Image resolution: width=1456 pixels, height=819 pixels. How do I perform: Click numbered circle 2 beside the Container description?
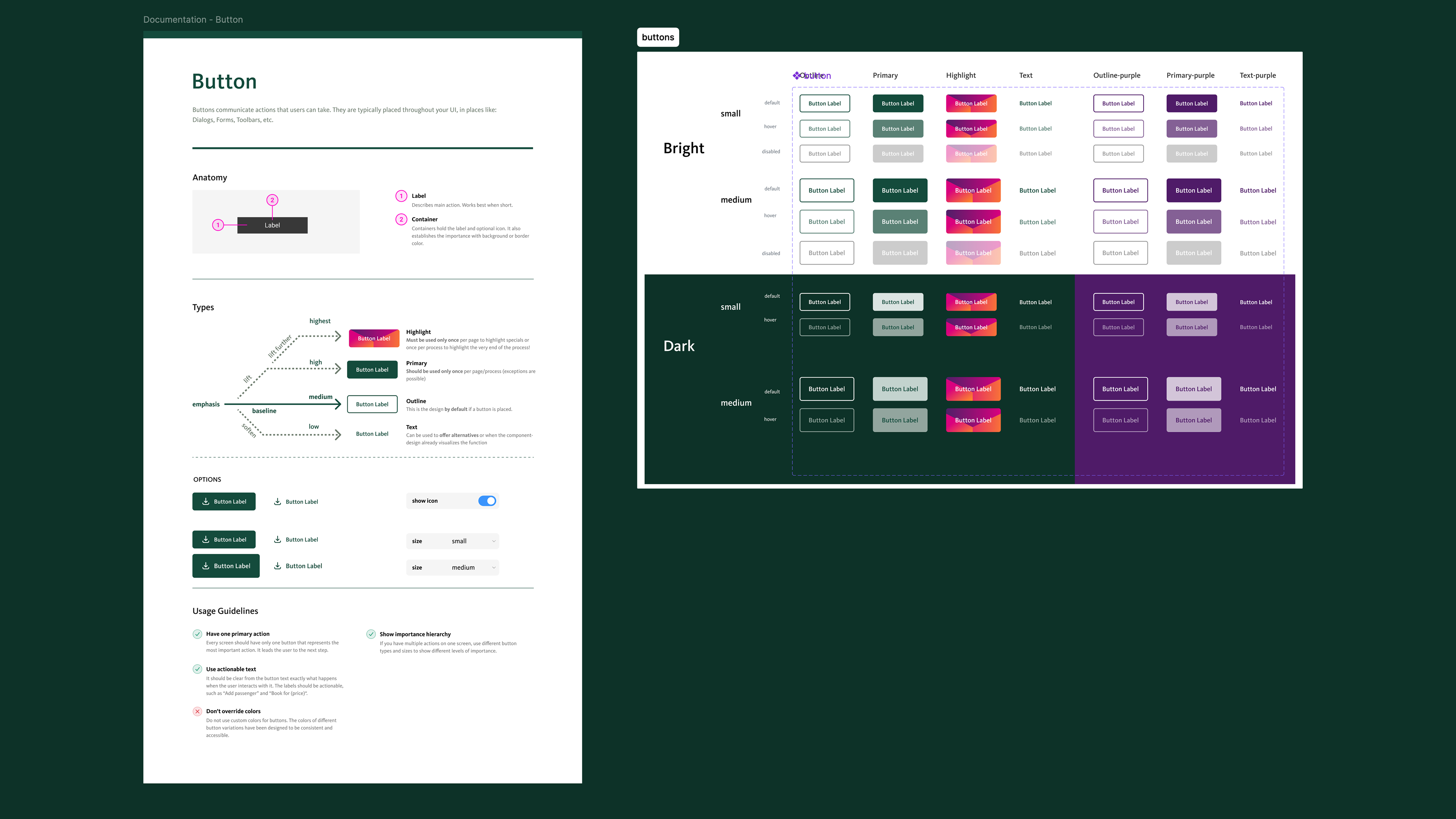click(401, 219)
